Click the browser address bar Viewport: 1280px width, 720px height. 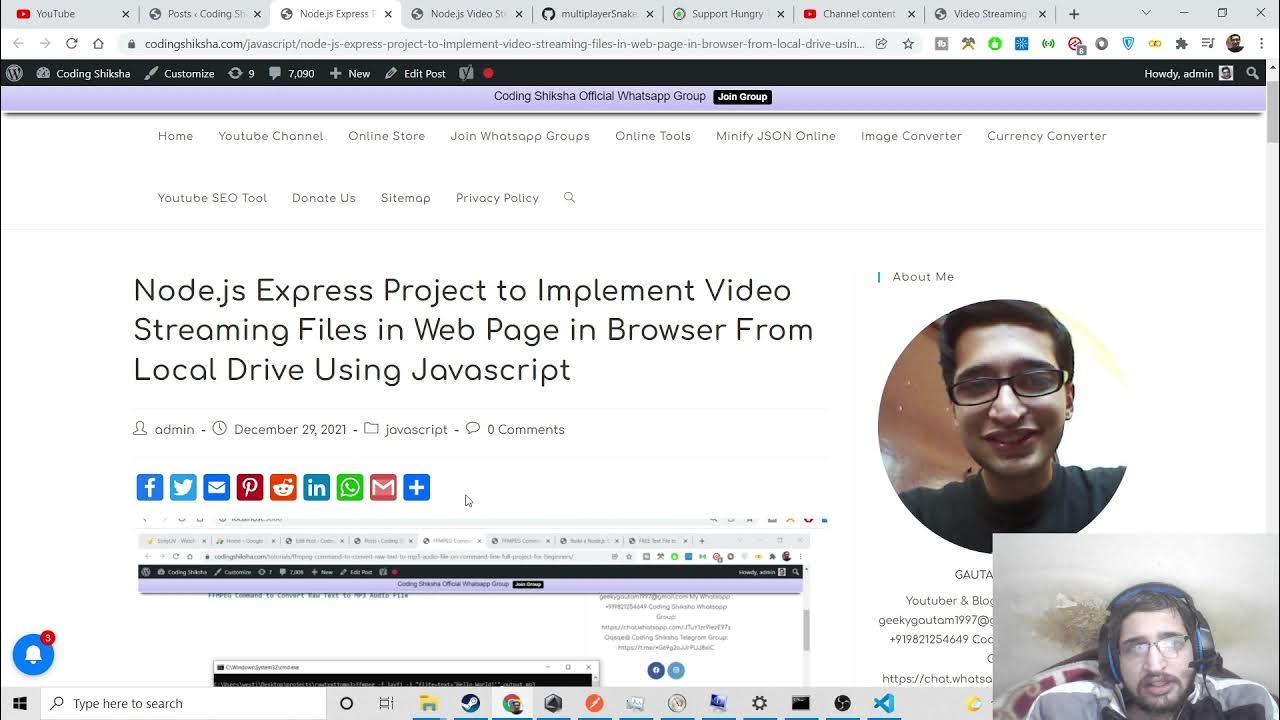(x=500, y=44)
